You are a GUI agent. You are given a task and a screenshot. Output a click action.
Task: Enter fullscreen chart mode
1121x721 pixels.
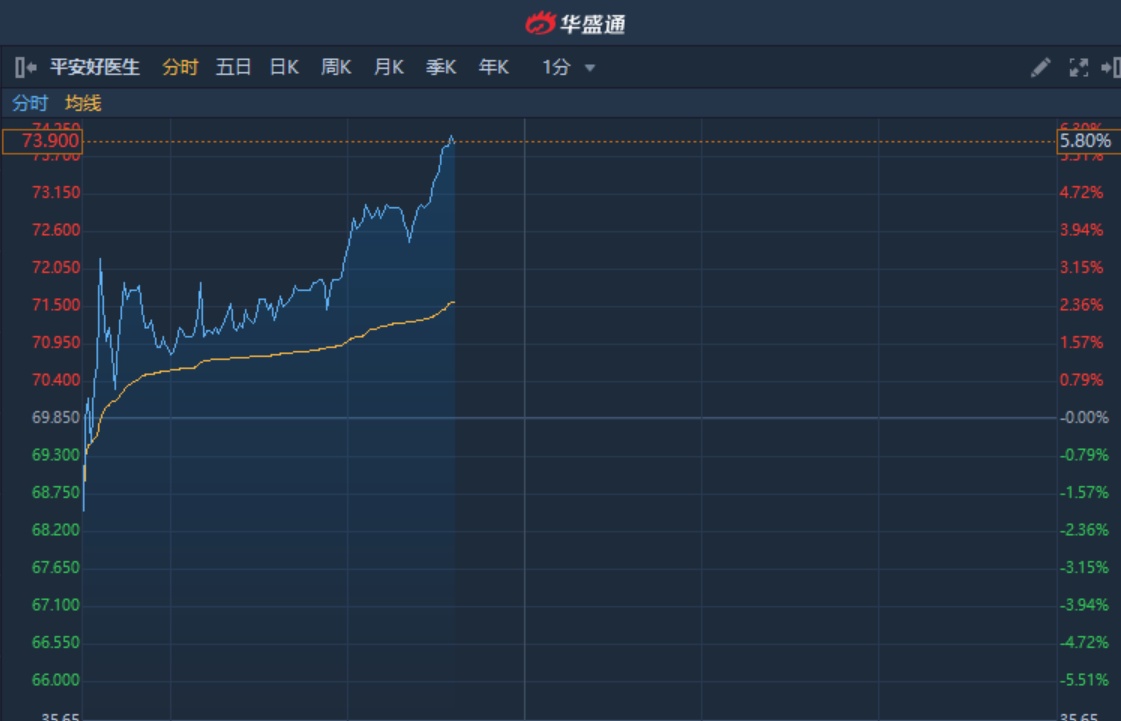pos(1078,68)
